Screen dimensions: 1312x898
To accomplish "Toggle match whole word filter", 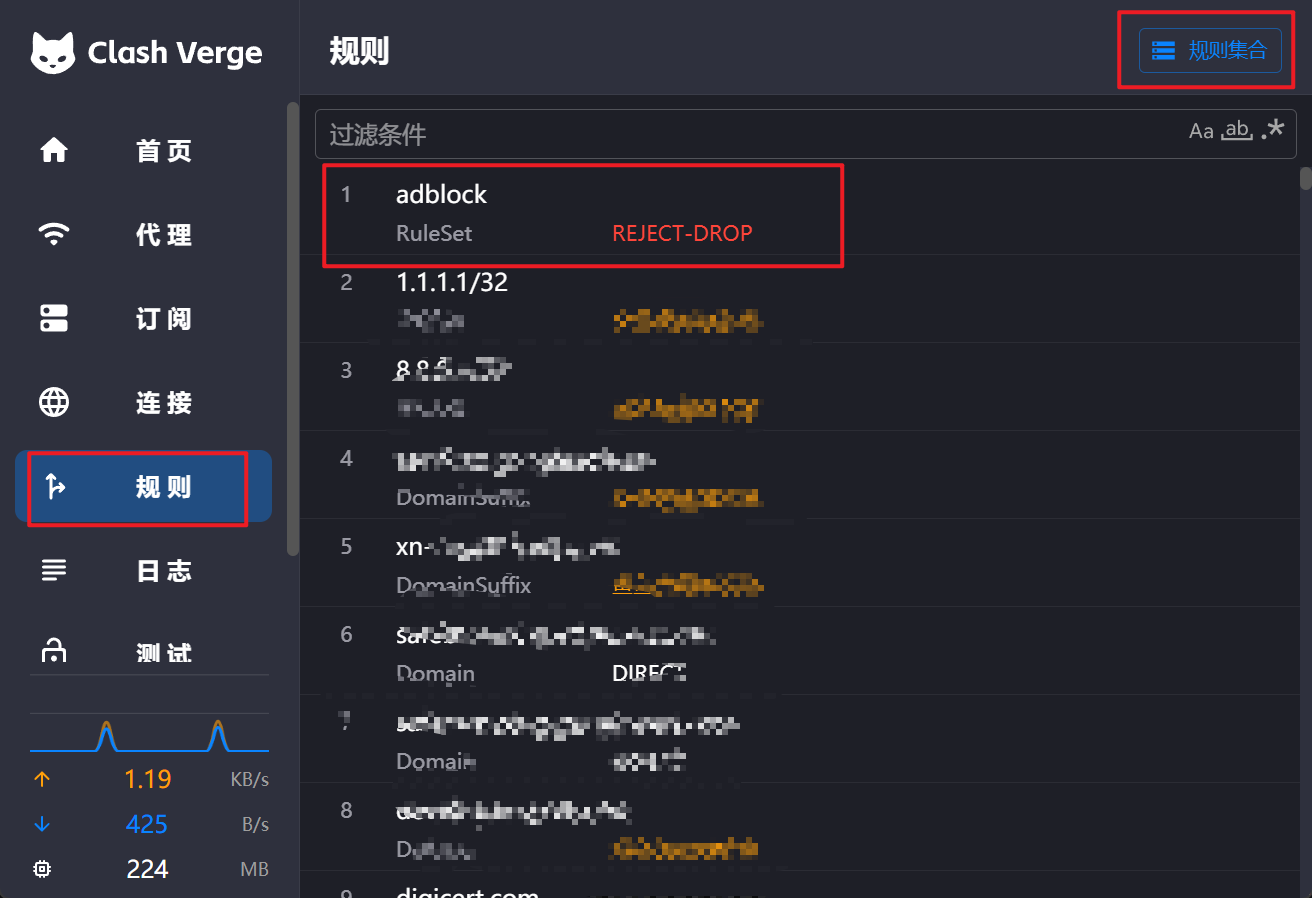I will coord(1237,130).
